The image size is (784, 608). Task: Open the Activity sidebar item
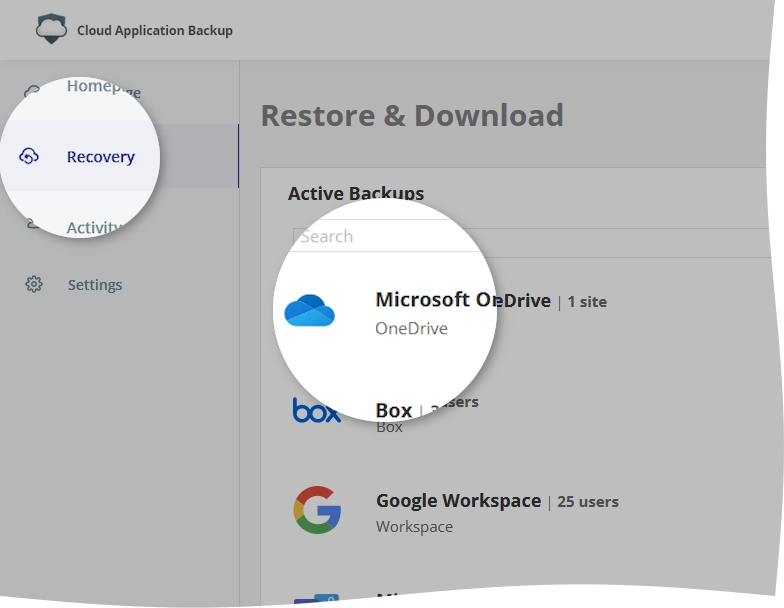coord(95,228)
